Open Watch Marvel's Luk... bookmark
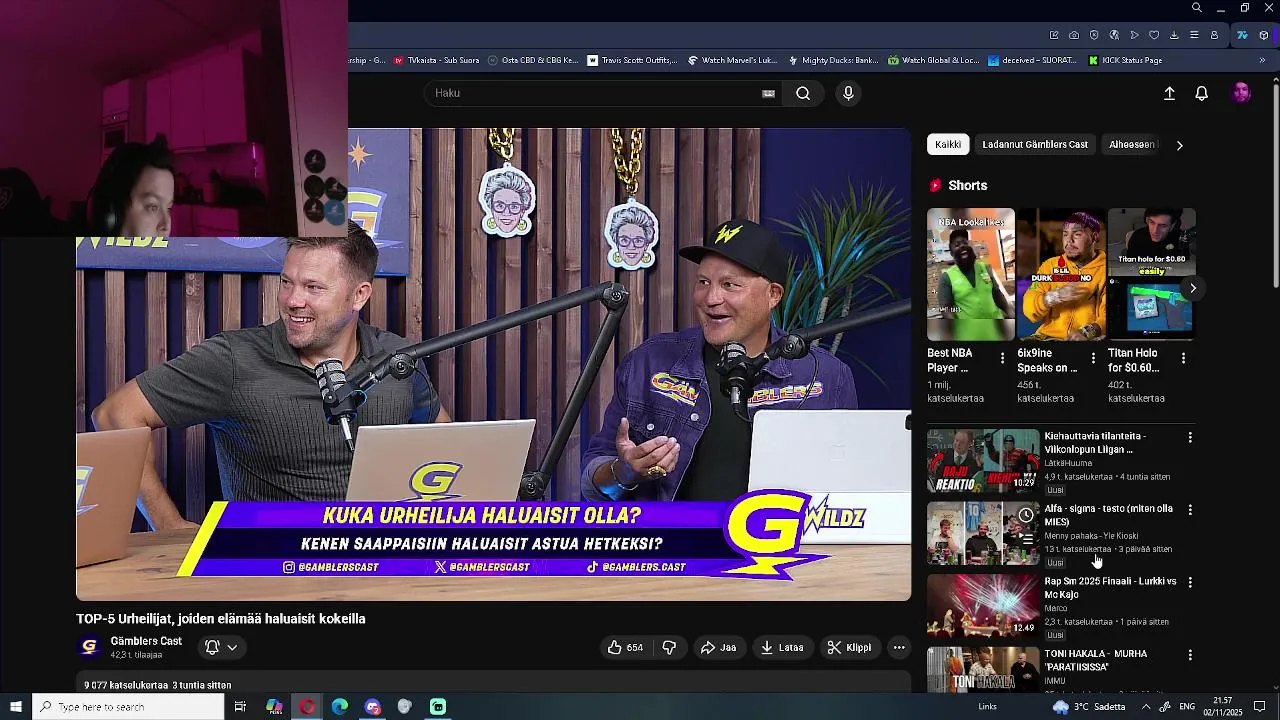The height and width of the screenshot is (720, 1280). point(733,60)
